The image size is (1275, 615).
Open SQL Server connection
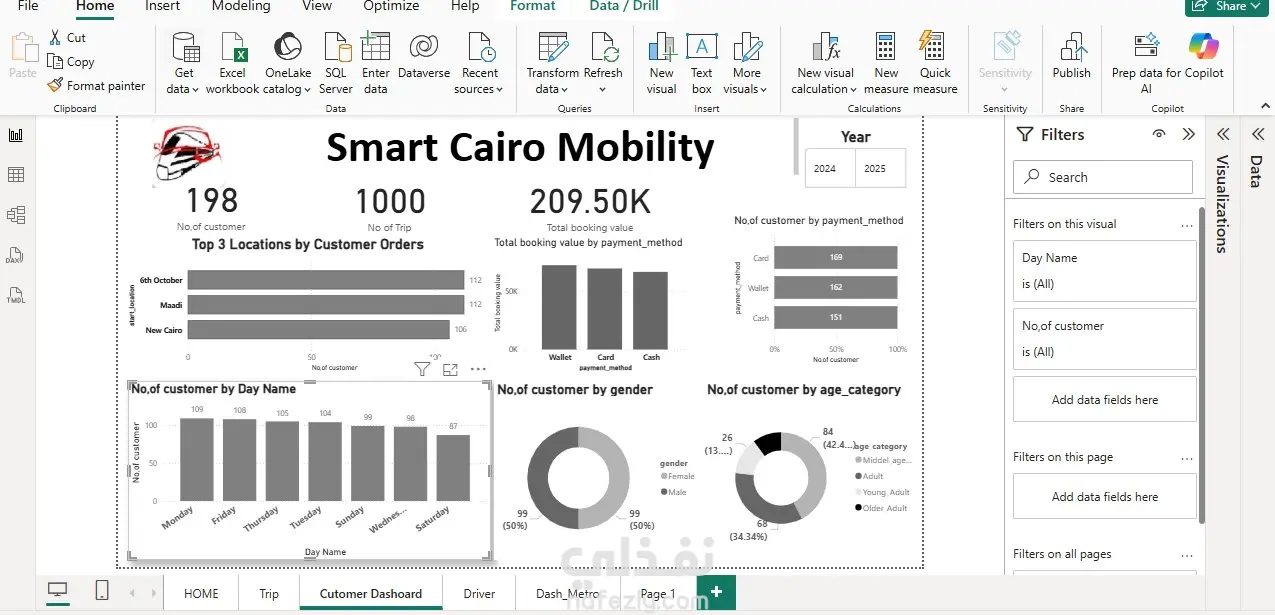336,63
